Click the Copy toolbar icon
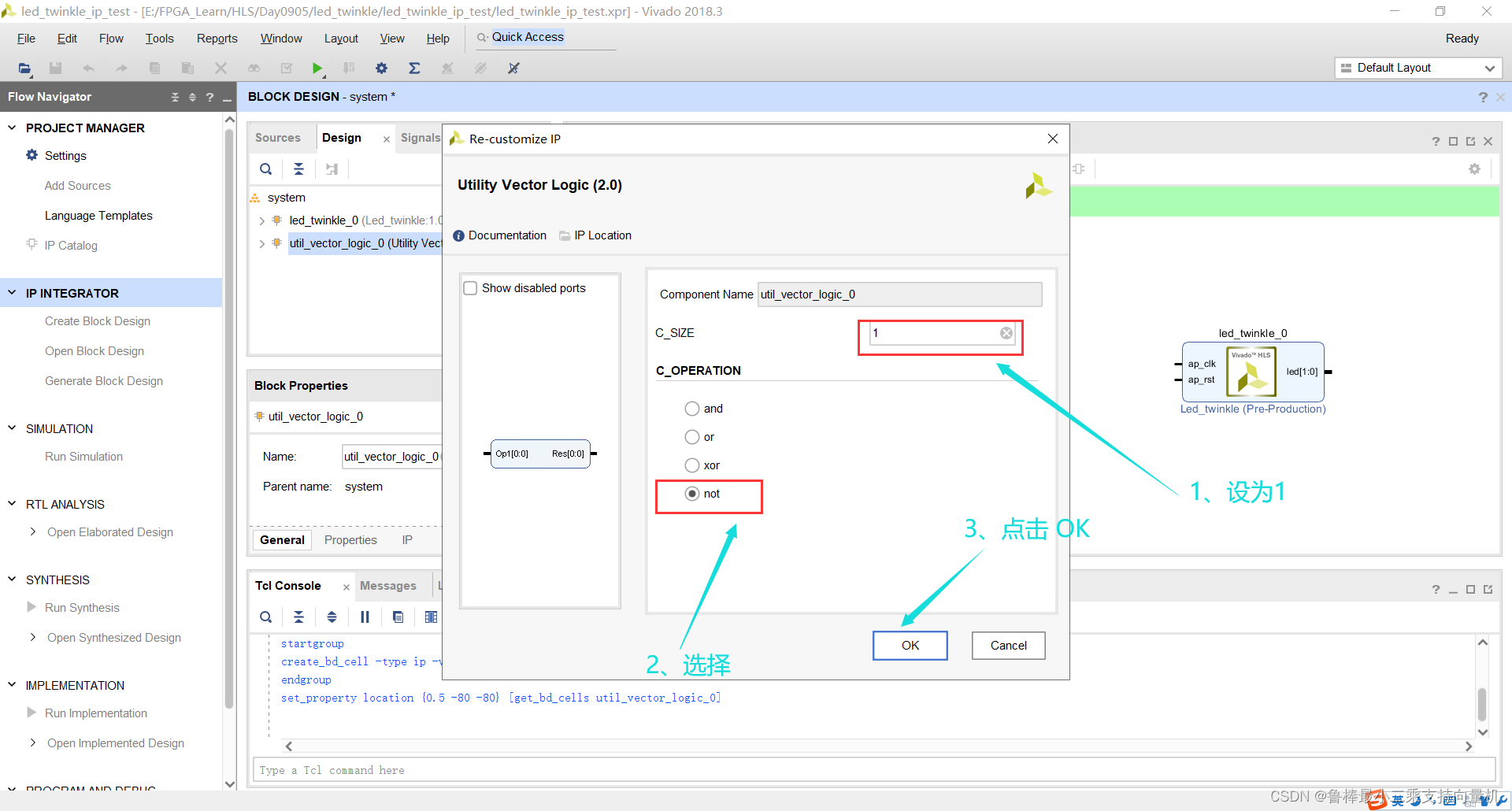This screenshot has height=811, width=1512. (x=154, y=69)
